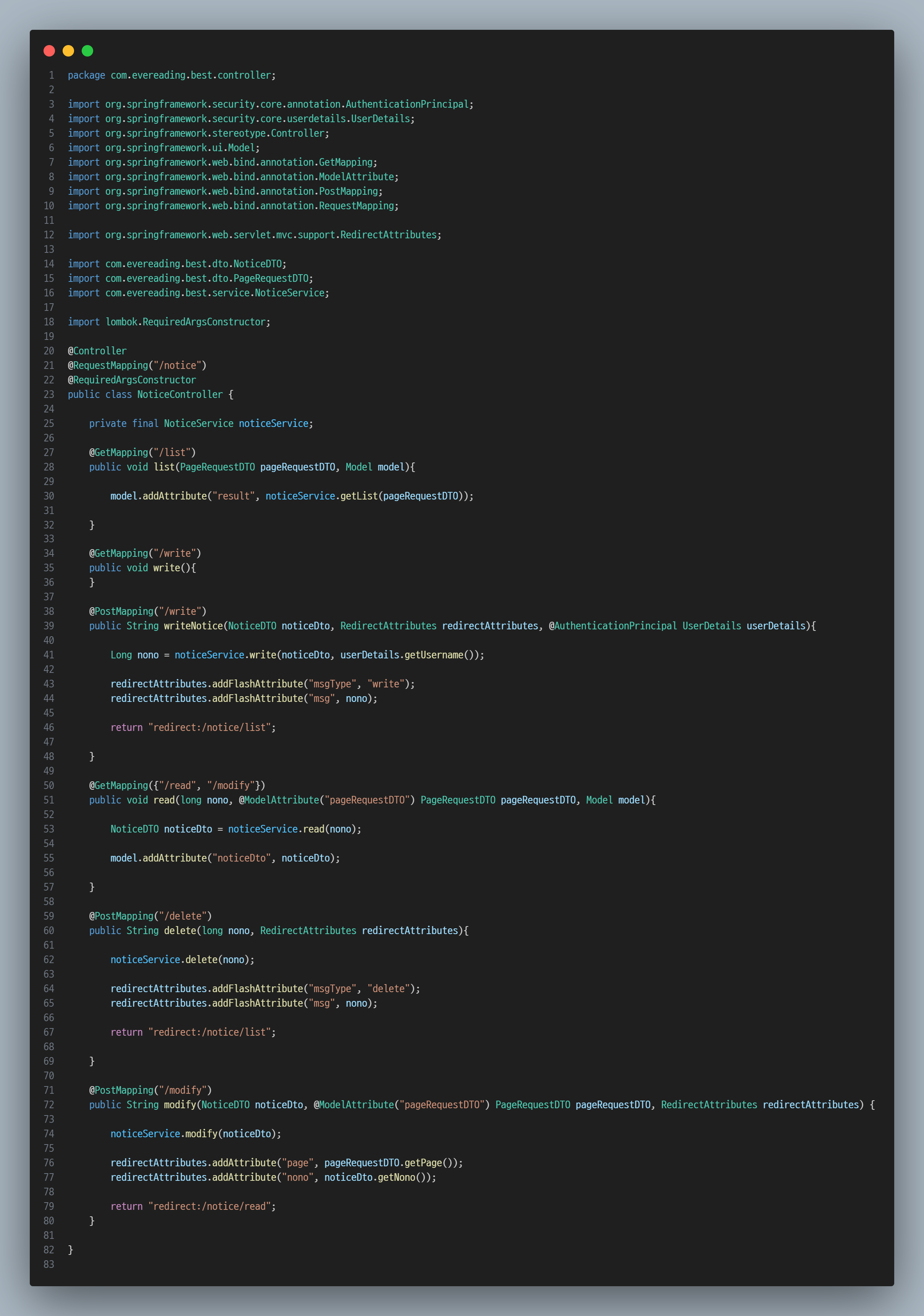The image size is (924, 1316).
Task: Click addAttribute("page", pageRequestDTO.getPage()) line
Action: pos(287,1163)
